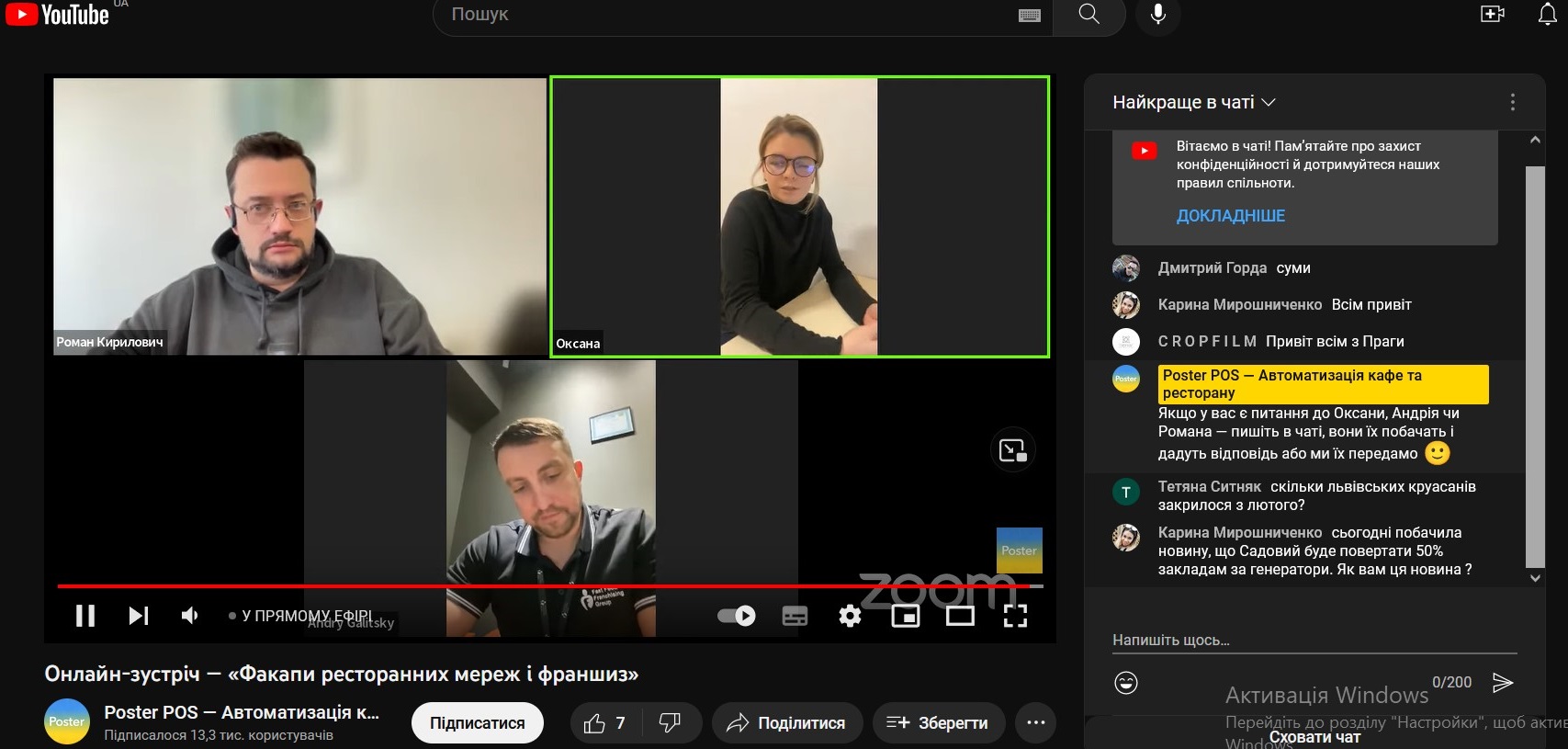Open more actions menu under video

[1035, 723]
